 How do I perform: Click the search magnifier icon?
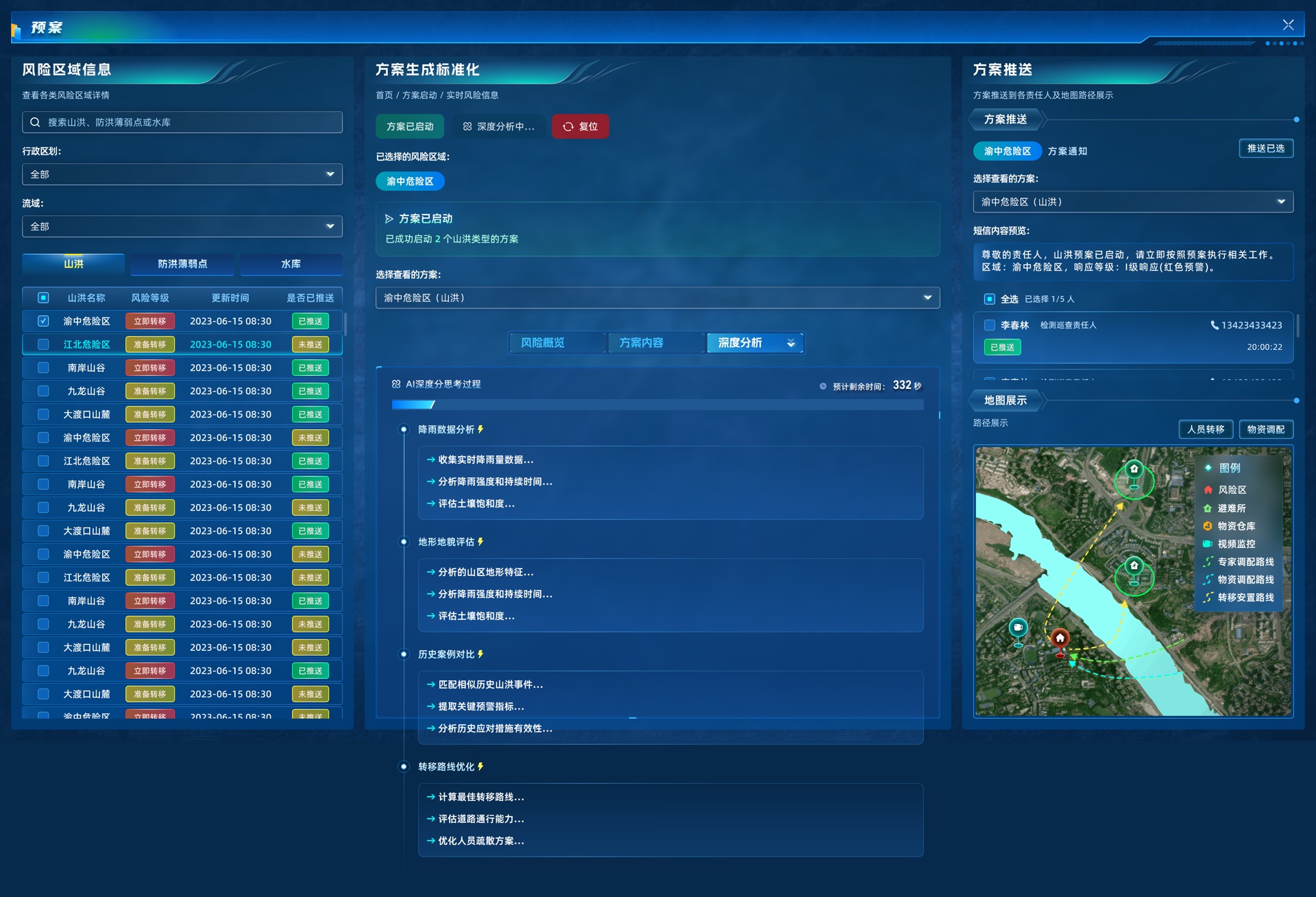pyautogui.click(x=35, y=122)
